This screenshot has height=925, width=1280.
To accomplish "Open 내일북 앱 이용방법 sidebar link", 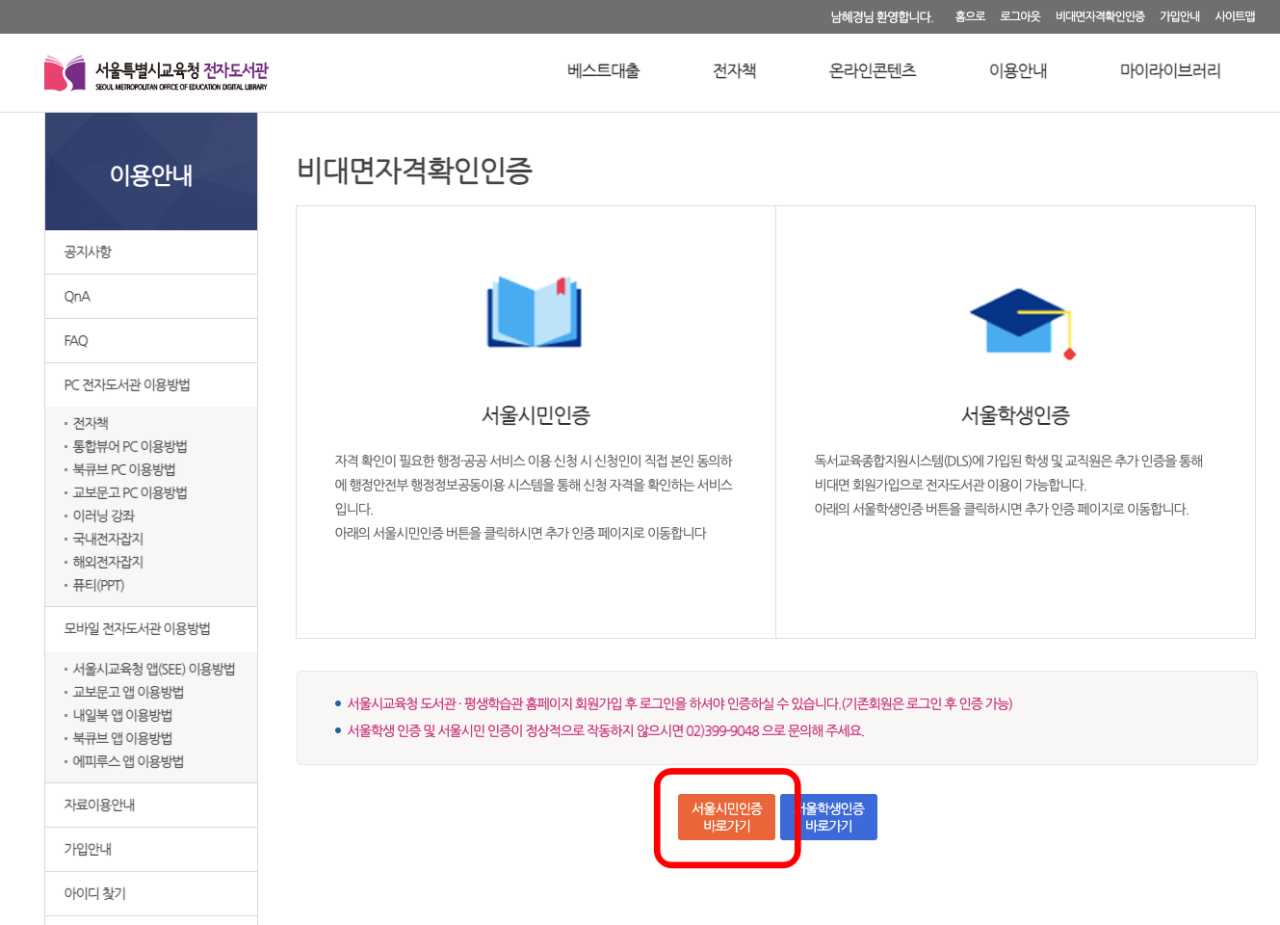I will [122, 715].
